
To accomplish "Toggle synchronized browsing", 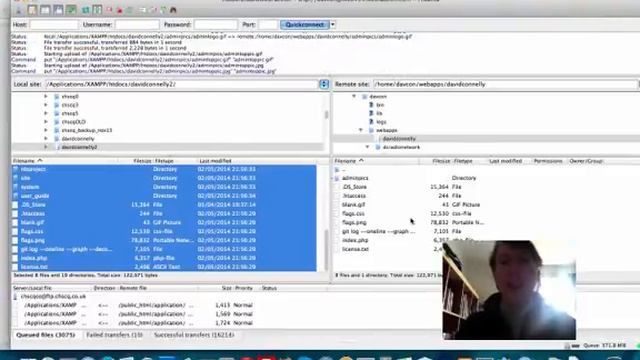I will tap(163, 10).
